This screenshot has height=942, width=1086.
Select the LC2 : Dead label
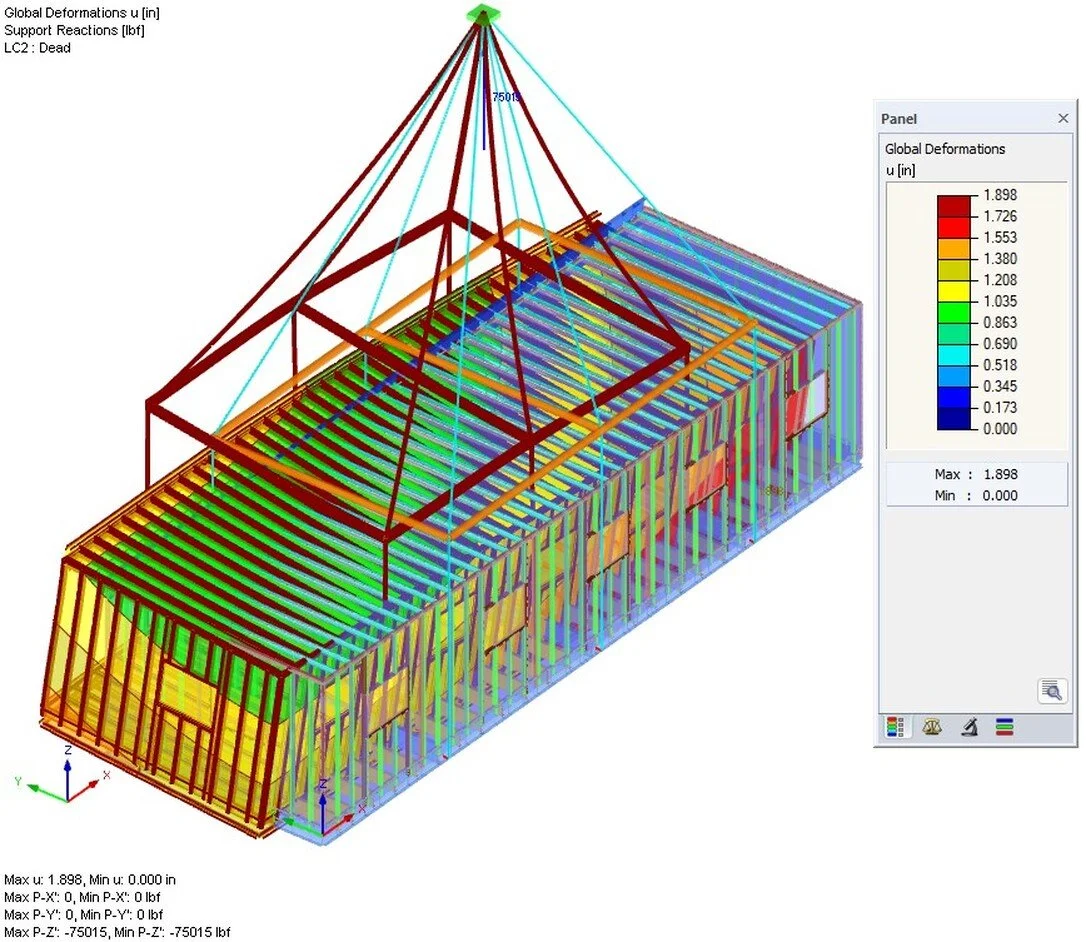click(39, 47)
